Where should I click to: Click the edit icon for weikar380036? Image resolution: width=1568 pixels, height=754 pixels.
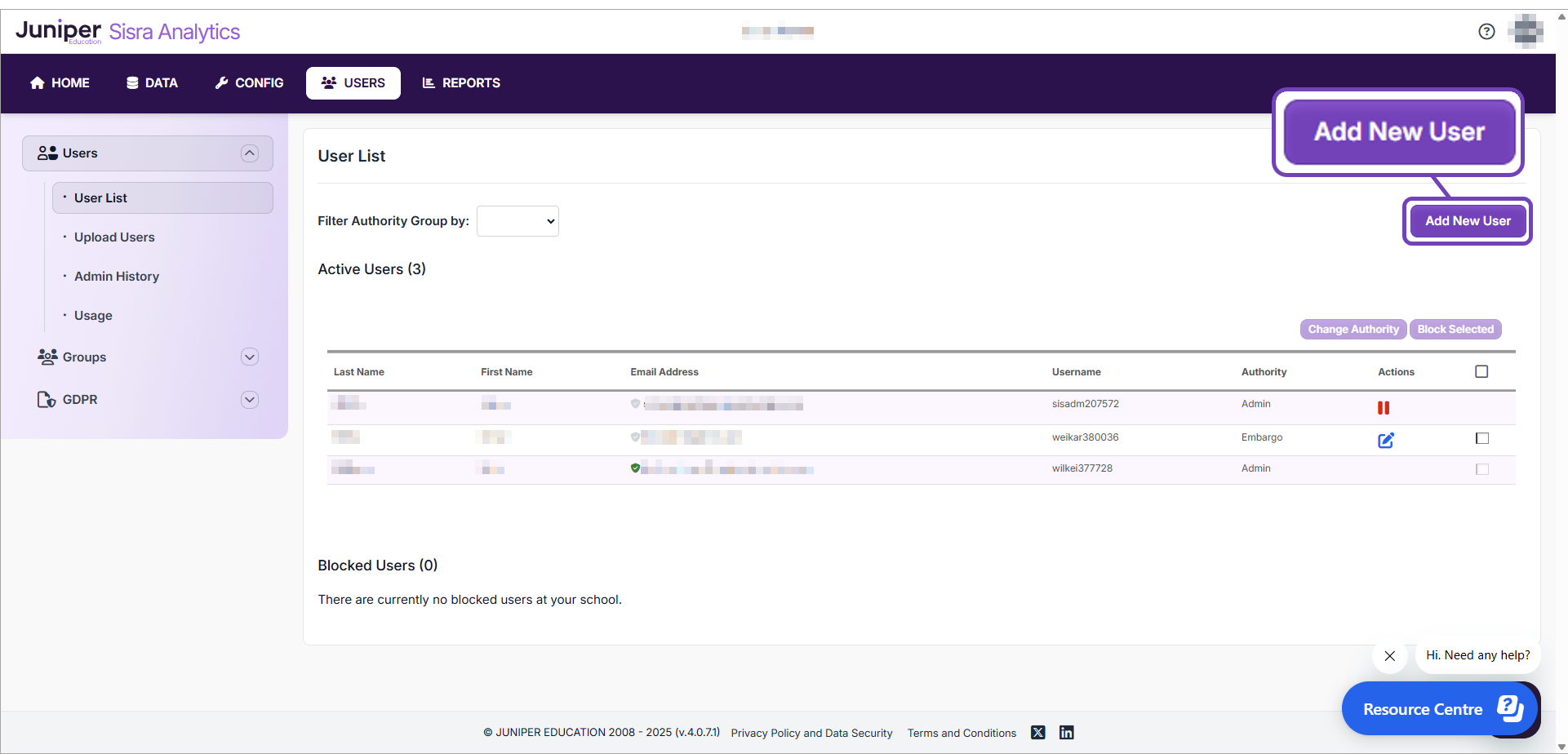1385,441
